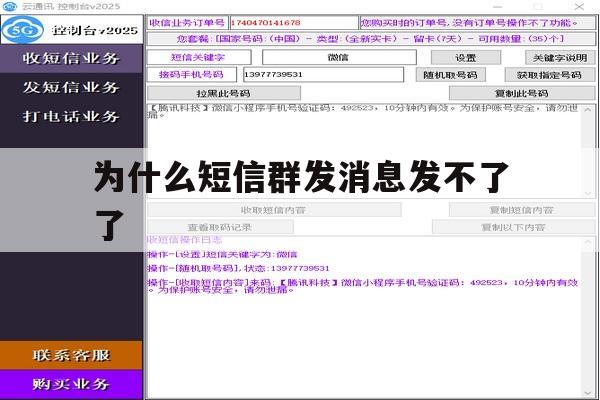Focus the 收信业务订单号 input field
600x400 pixels.
[293, 23]
